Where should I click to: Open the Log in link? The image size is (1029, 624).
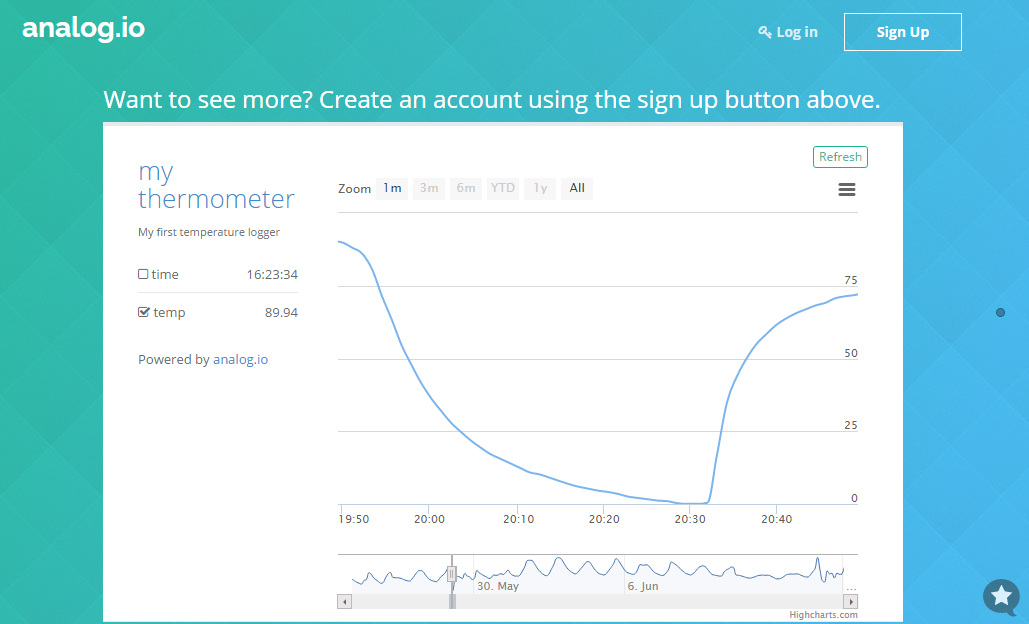[797, 32]
